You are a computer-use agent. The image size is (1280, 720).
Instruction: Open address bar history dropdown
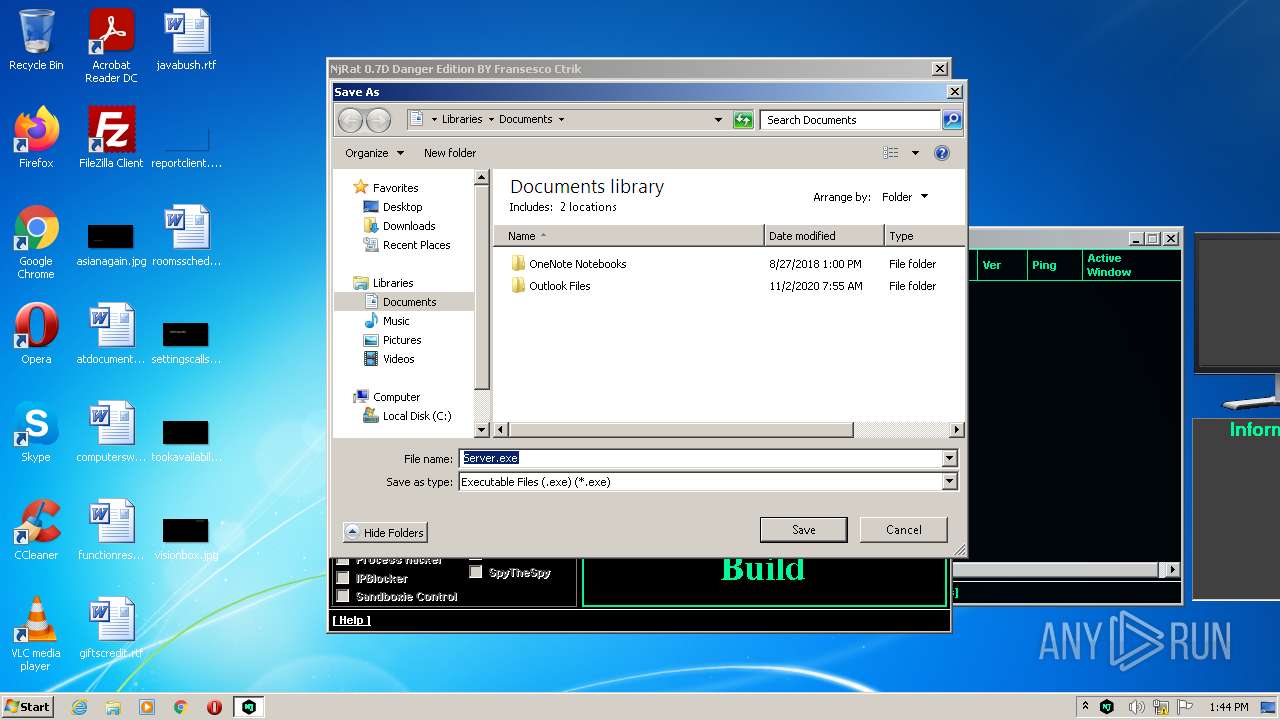point(718,120)
